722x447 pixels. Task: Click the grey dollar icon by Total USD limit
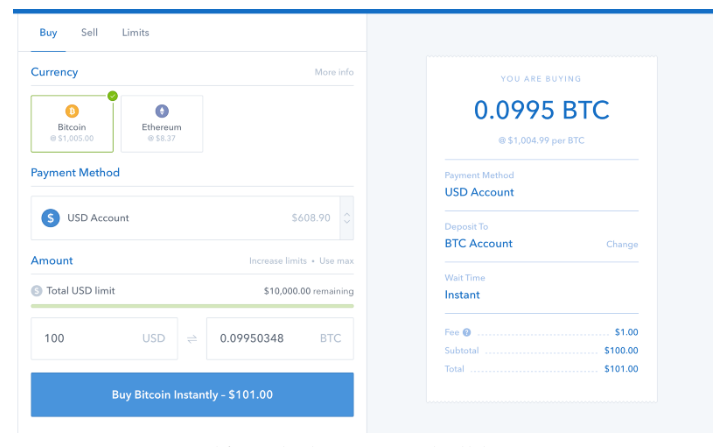(36, 291)
